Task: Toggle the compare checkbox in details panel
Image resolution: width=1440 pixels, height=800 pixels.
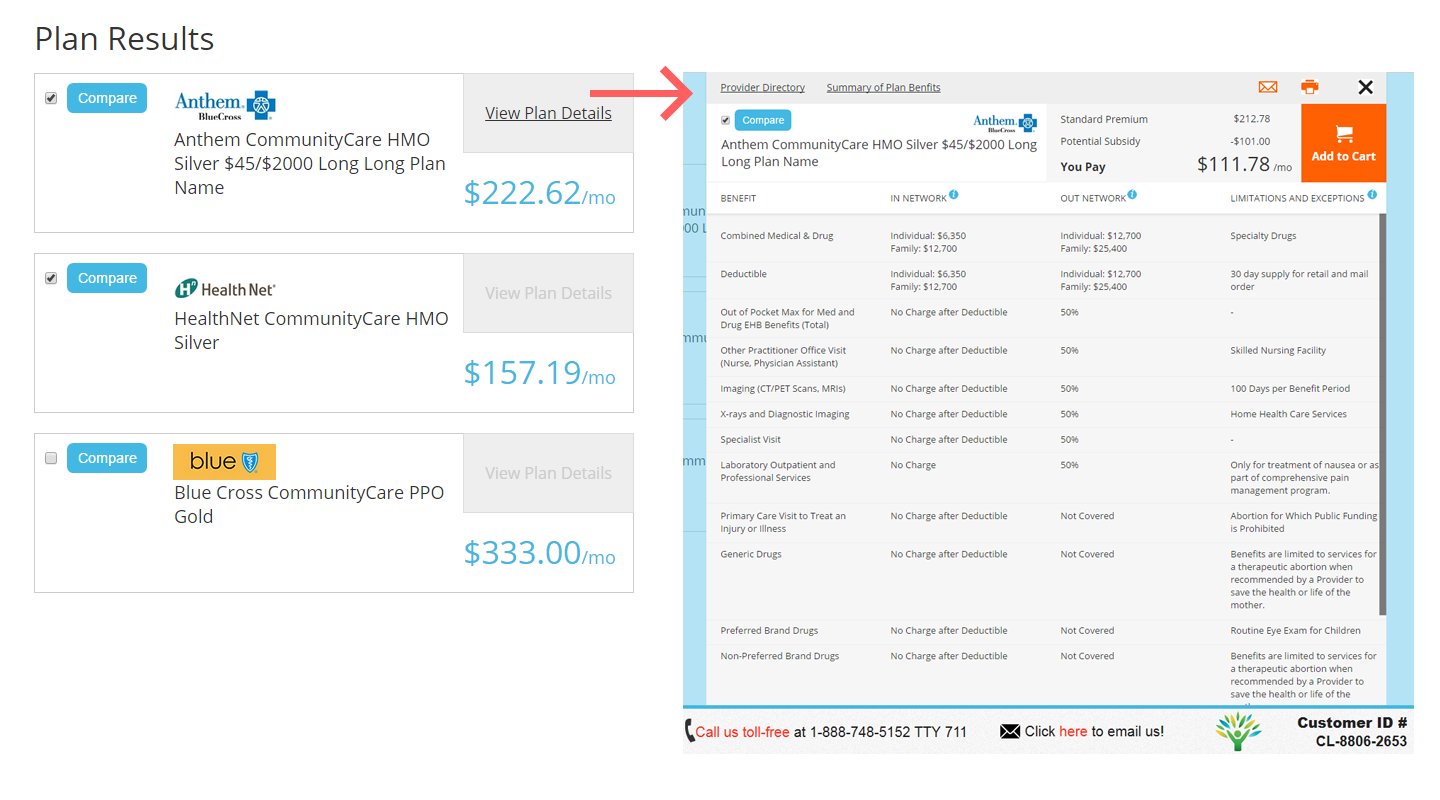Action: point(726,120)
